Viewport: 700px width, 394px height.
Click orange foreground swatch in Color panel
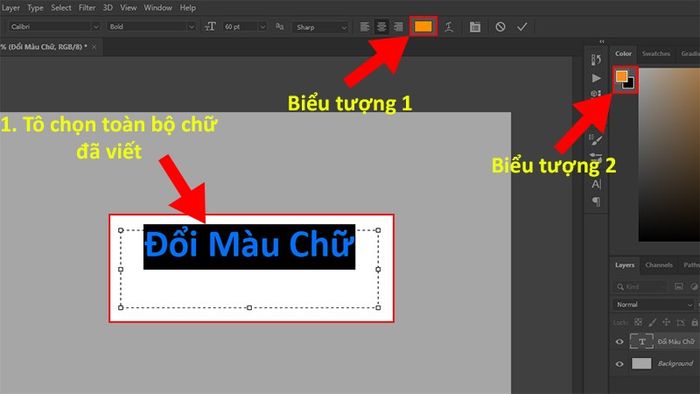[621, 76]
